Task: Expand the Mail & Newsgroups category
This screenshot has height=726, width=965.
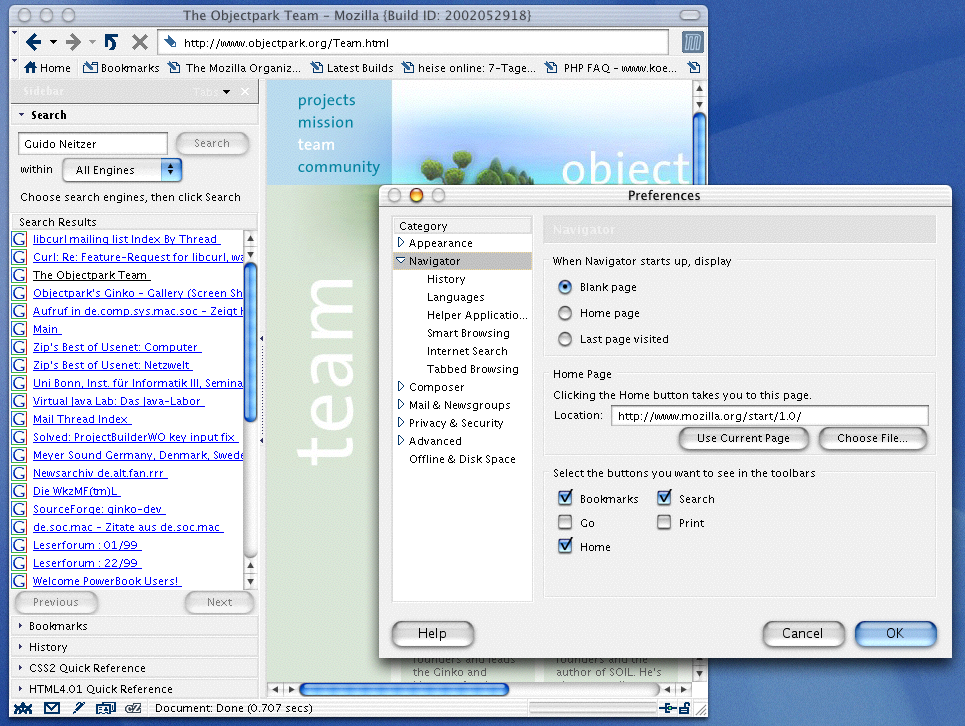Action: [x=401, y=404]
